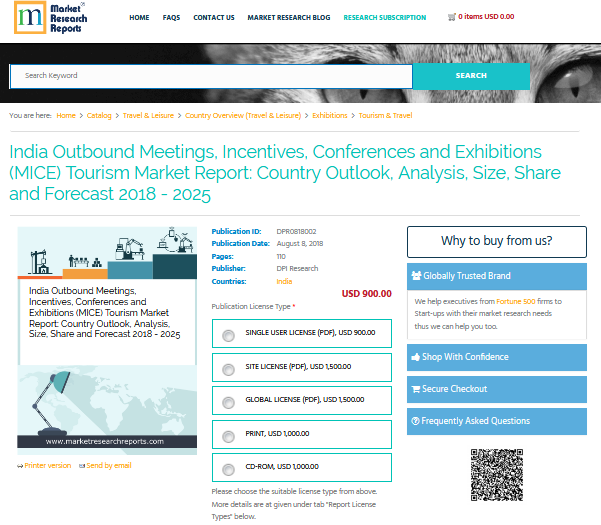Viewport: 601px width, 525px height.
Task: Go to Market Research Blog menu
Action: [289, 17]
